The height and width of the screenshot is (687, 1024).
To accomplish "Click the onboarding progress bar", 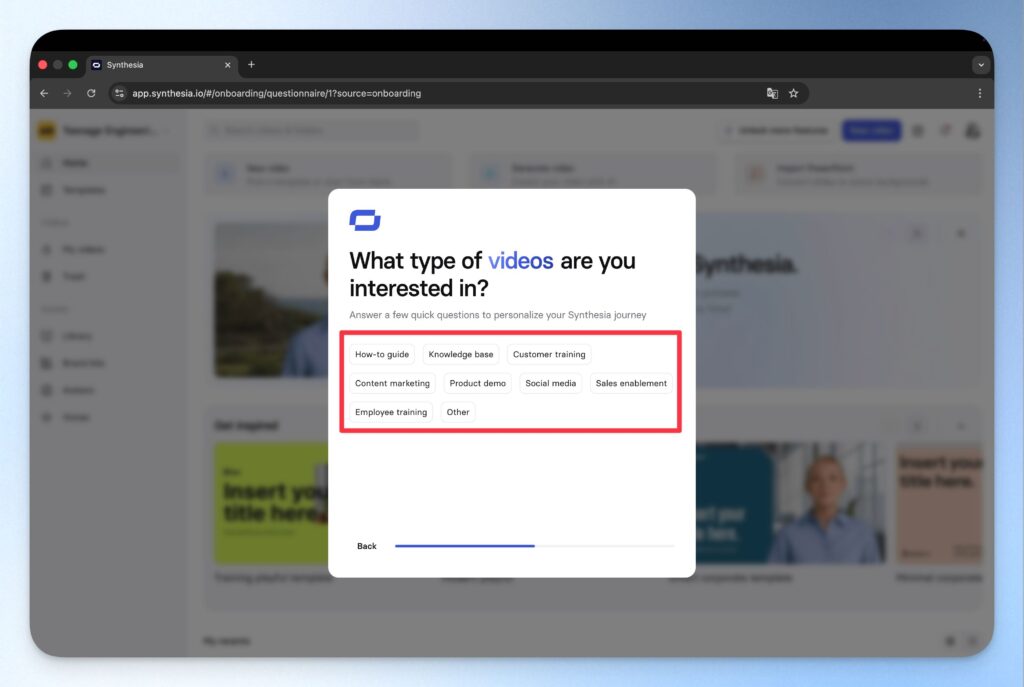I will click(534, 546).
